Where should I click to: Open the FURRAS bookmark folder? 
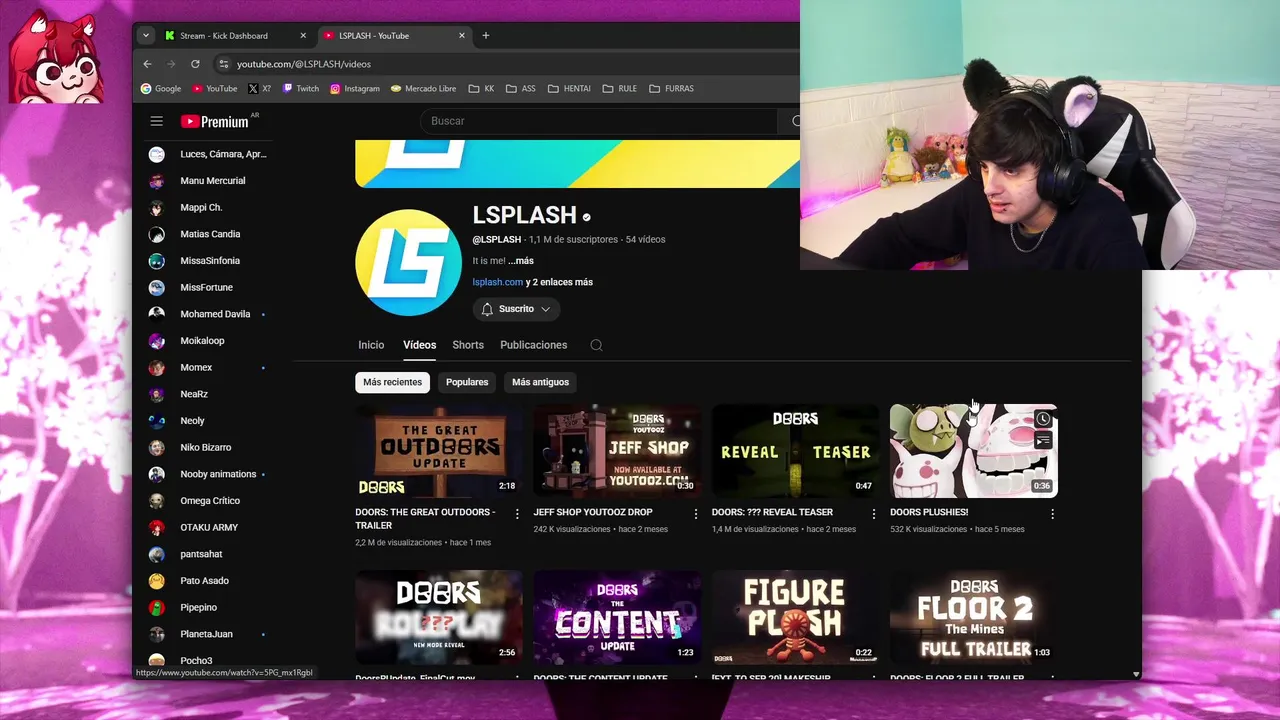click(x=671, y=88)
